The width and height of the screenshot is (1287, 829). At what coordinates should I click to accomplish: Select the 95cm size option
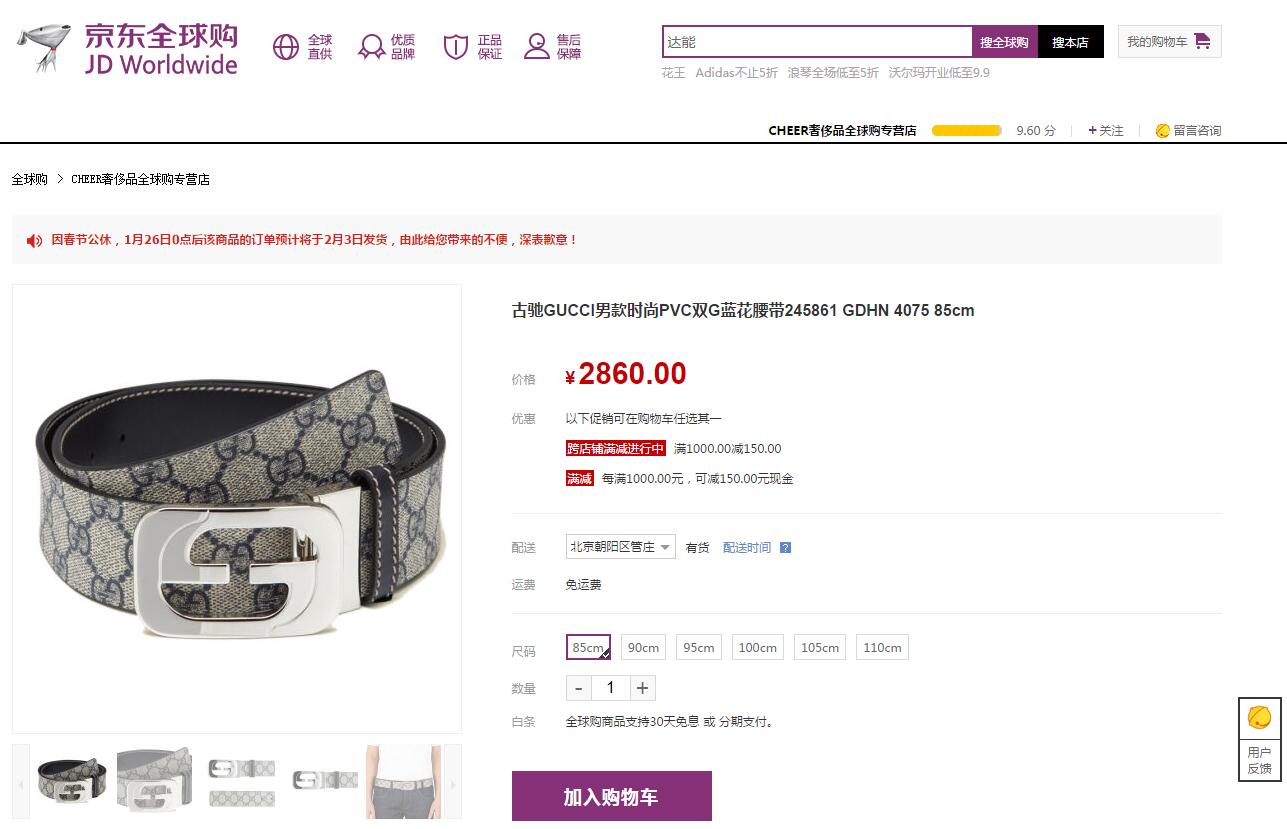coord(698,647)
